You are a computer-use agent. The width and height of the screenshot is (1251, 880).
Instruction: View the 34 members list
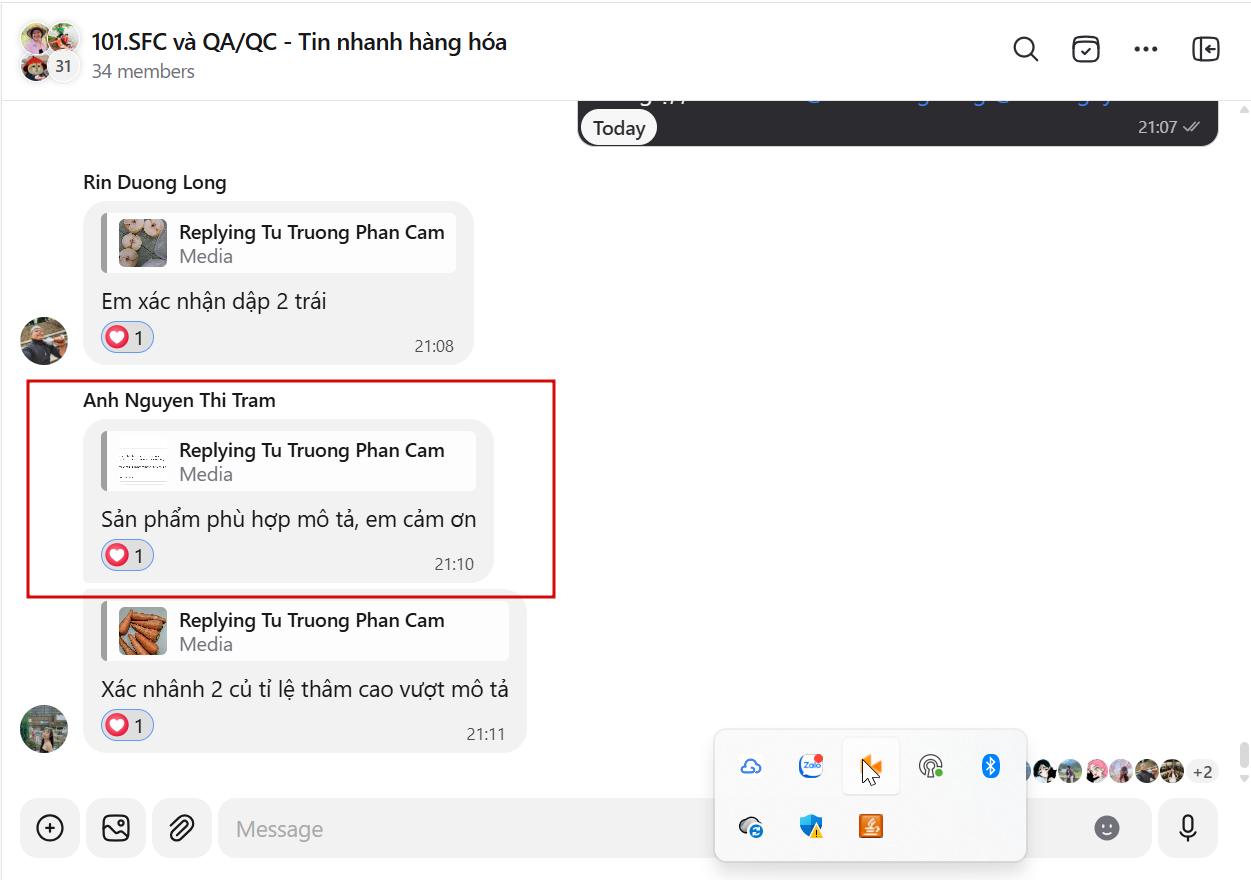(x=143, y=72)
